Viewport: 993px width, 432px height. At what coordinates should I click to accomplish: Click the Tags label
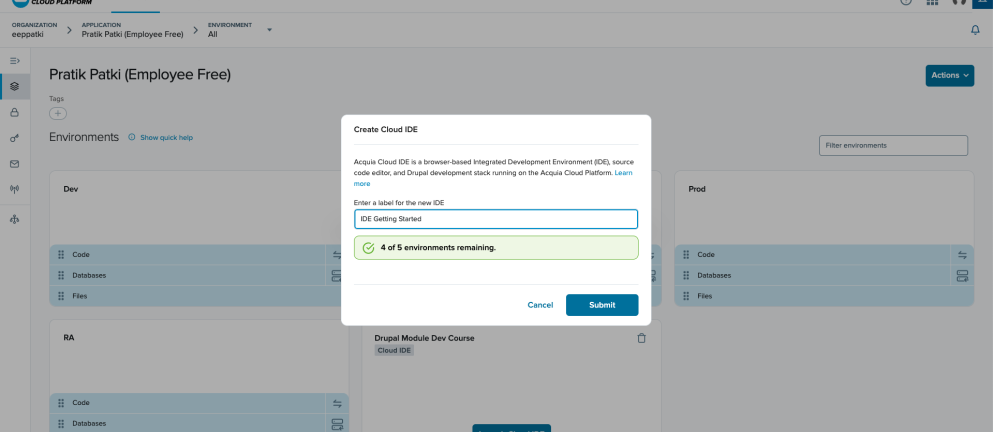pos(56,99)
